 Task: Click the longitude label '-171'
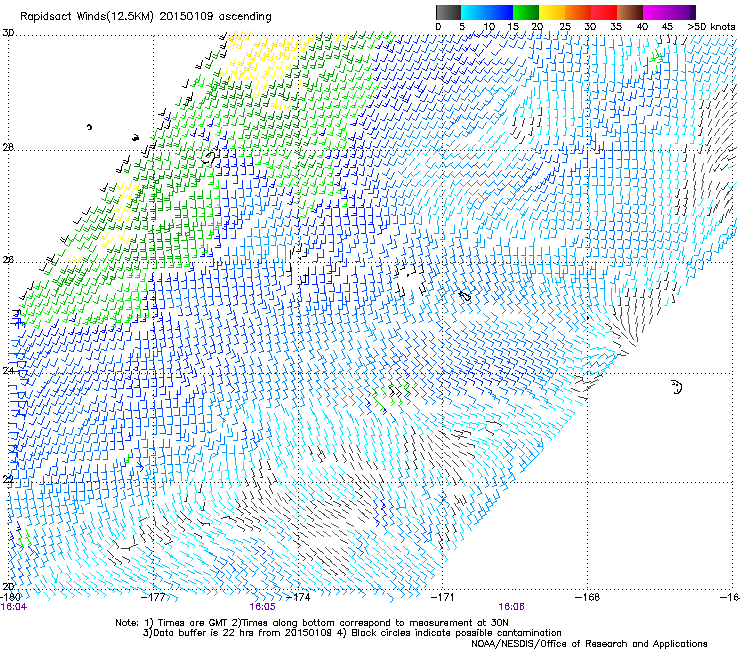tap(443, 597)
